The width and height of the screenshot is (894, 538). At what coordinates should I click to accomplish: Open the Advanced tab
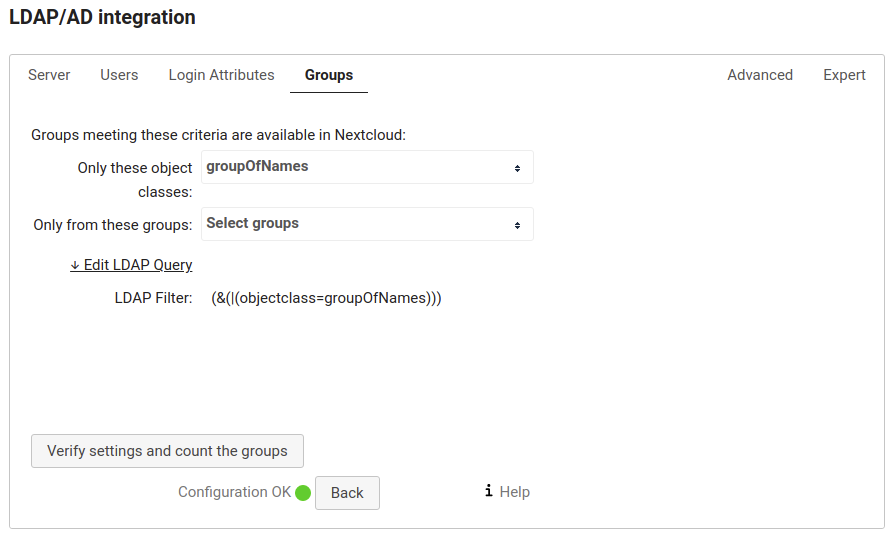(760, 75)
